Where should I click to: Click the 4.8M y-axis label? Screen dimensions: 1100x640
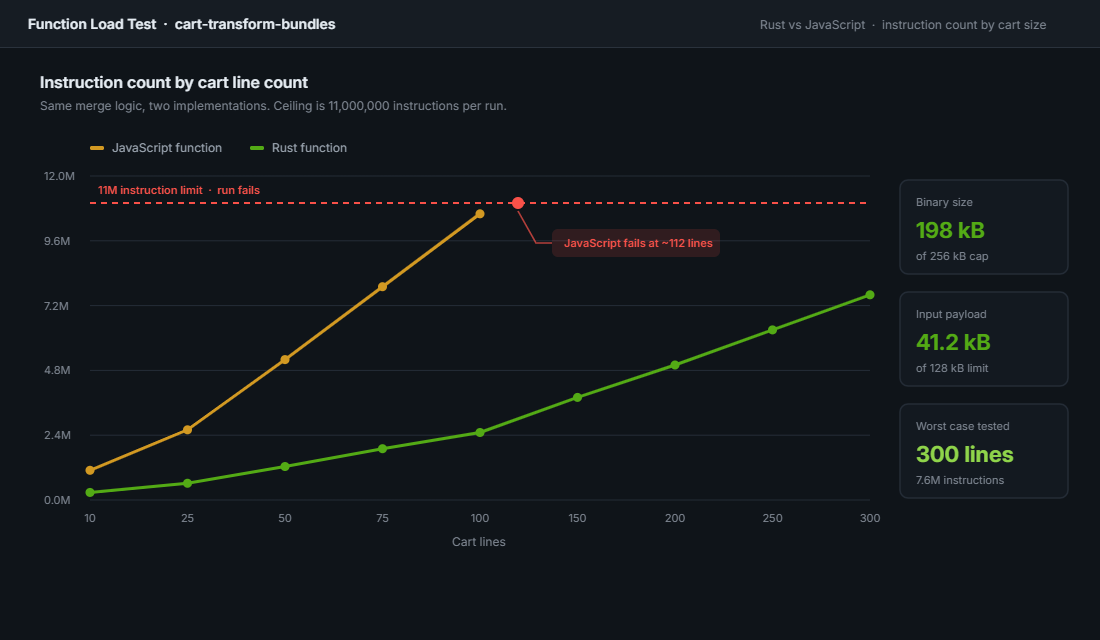point(58,371)
